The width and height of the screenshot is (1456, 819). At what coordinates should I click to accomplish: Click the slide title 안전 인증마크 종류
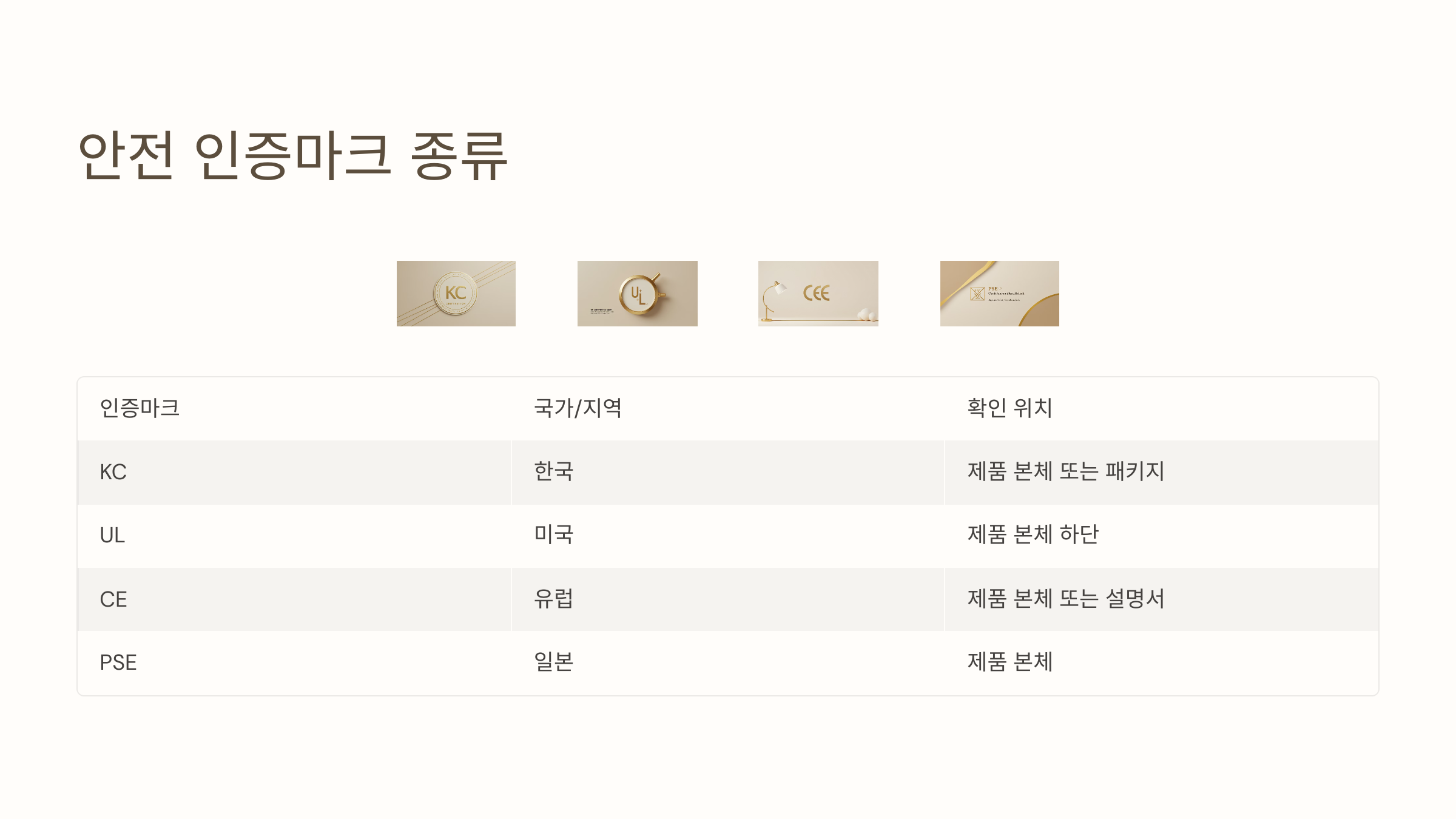coord(293,156)
